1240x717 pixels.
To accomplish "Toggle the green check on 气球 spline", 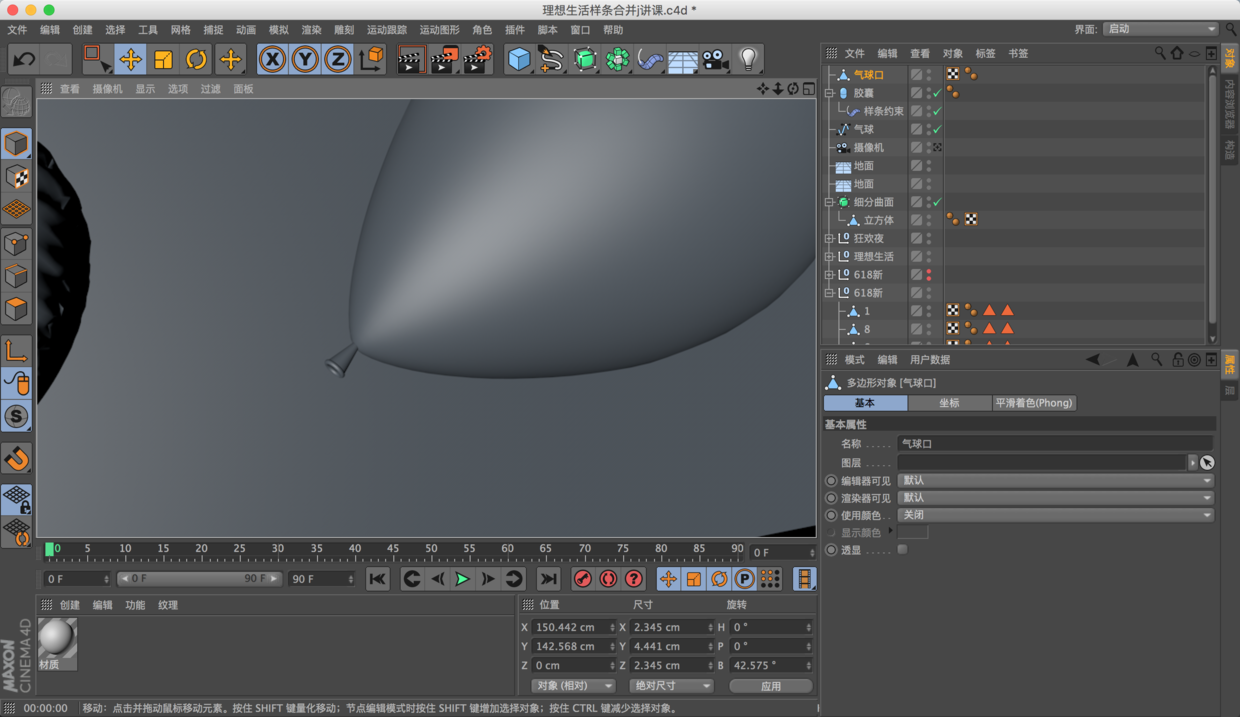I will coord(937,129).
